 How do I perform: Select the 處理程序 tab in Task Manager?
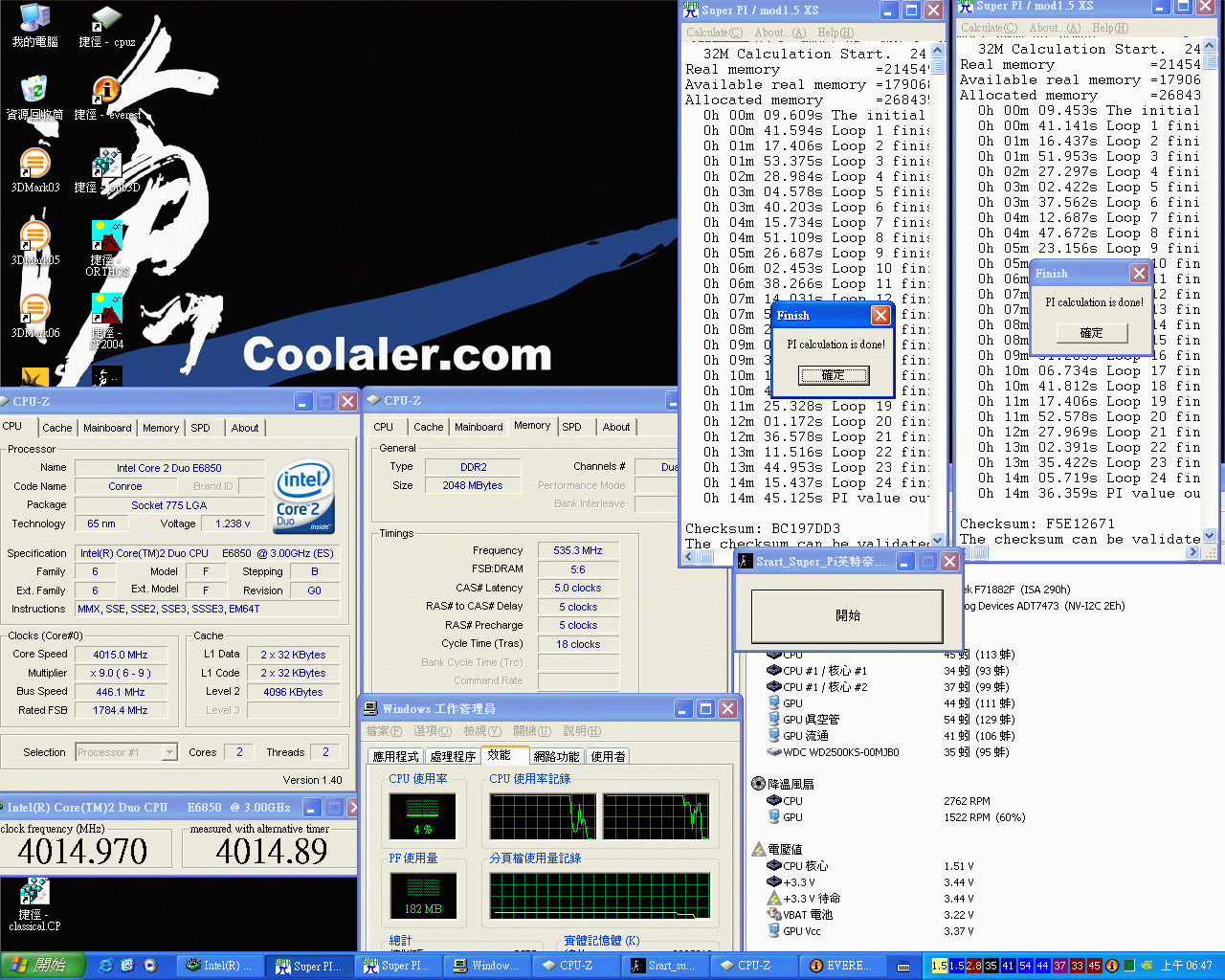click(453, 756)
